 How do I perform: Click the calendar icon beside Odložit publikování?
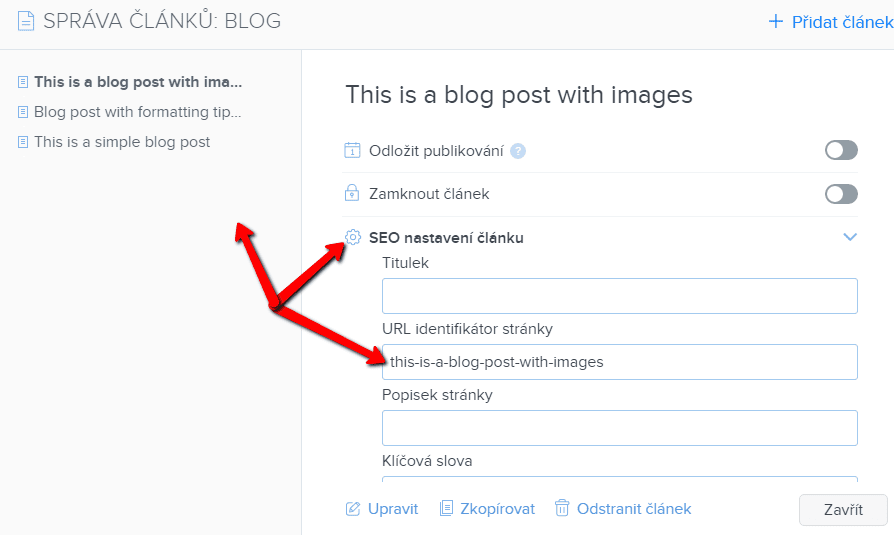[352, 151]
